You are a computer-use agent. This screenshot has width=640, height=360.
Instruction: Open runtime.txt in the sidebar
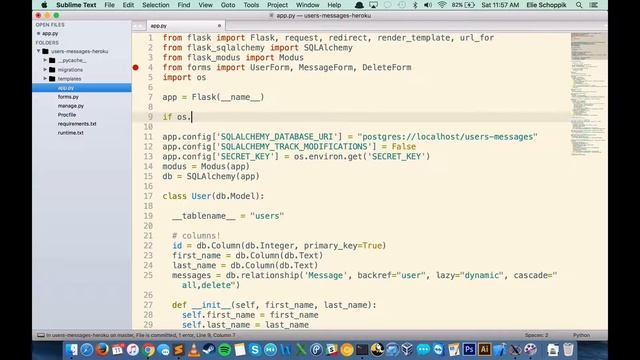coord(71,133)
